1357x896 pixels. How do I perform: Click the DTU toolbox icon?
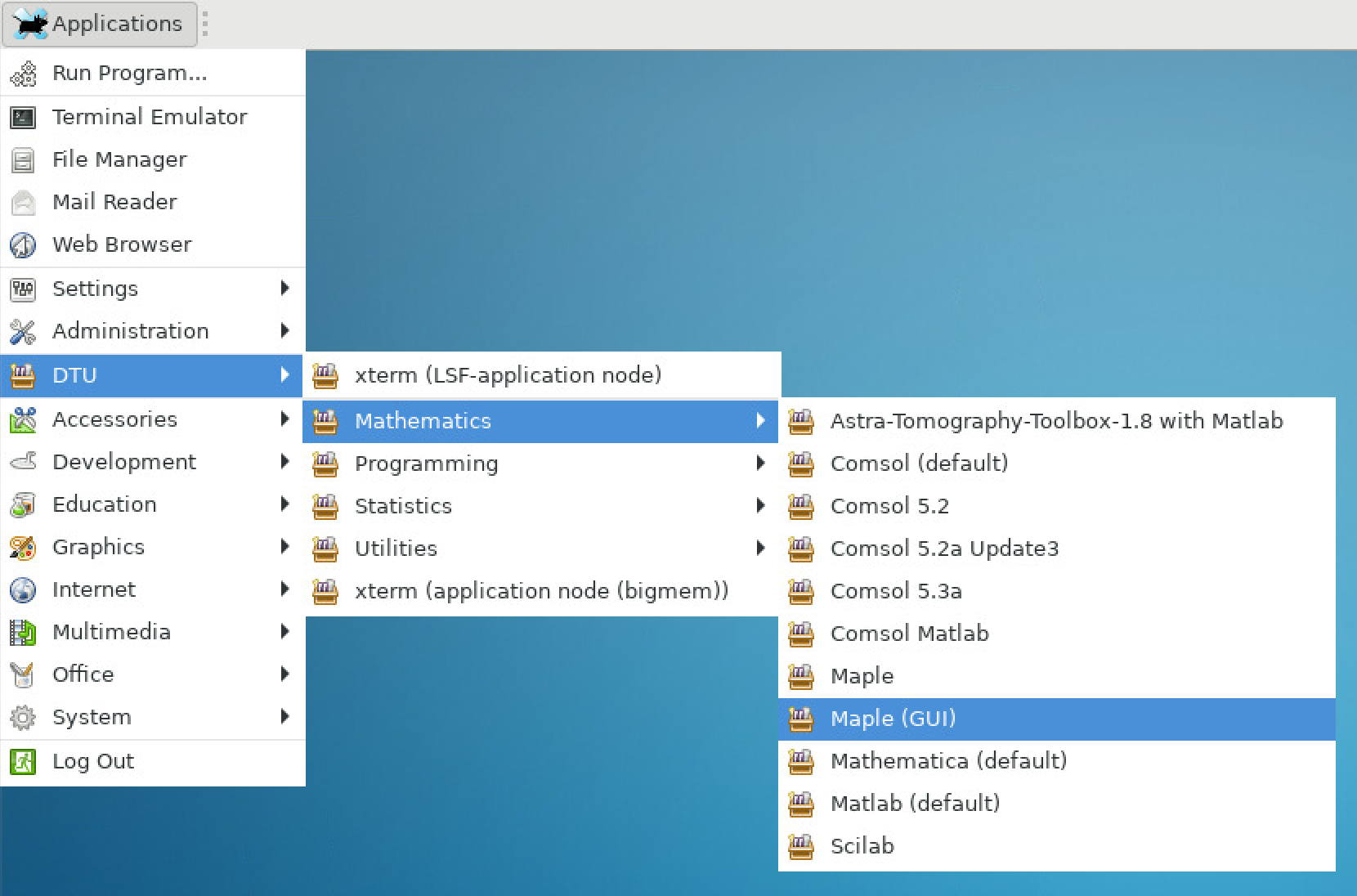tap(23, 376)
